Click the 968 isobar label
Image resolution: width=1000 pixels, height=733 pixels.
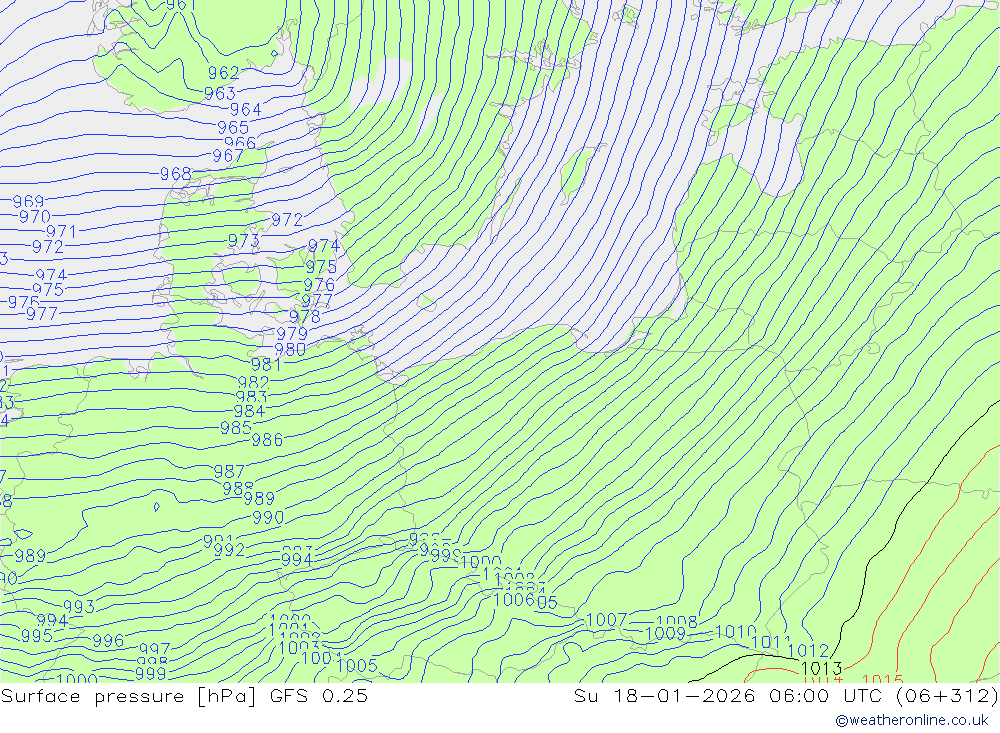click(x=175, y=174)
